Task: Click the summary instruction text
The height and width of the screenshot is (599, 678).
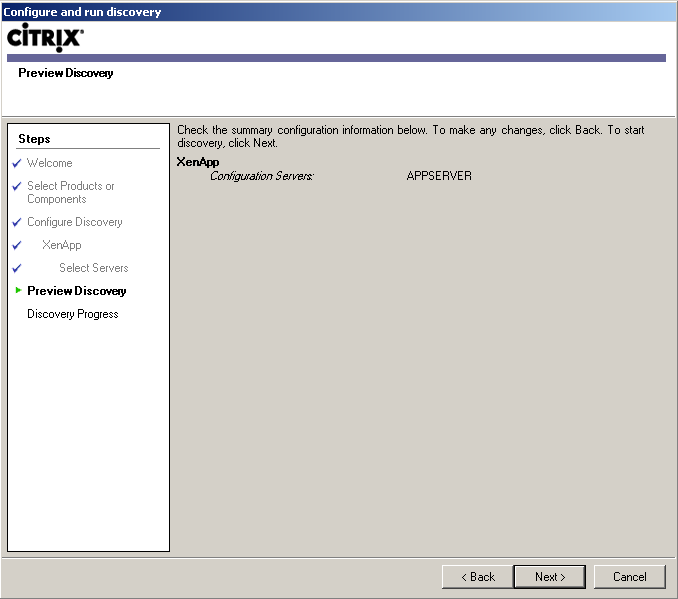Action: 411,136
